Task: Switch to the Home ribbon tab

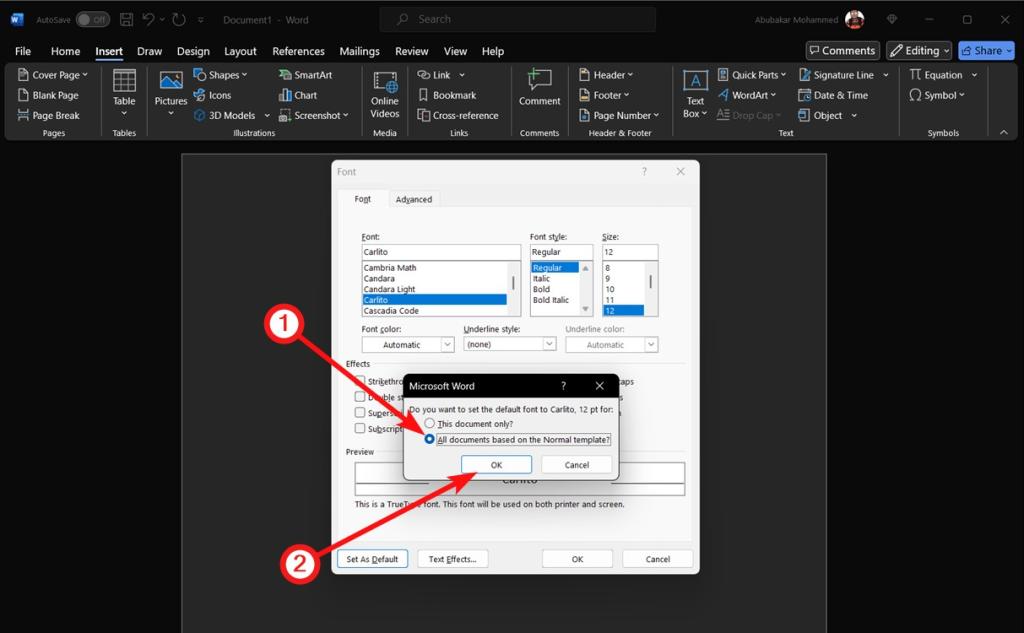Action: 65,51
